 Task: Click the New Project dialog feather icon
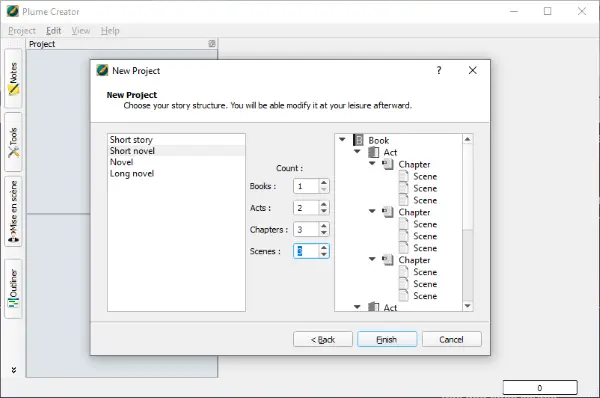102,70
